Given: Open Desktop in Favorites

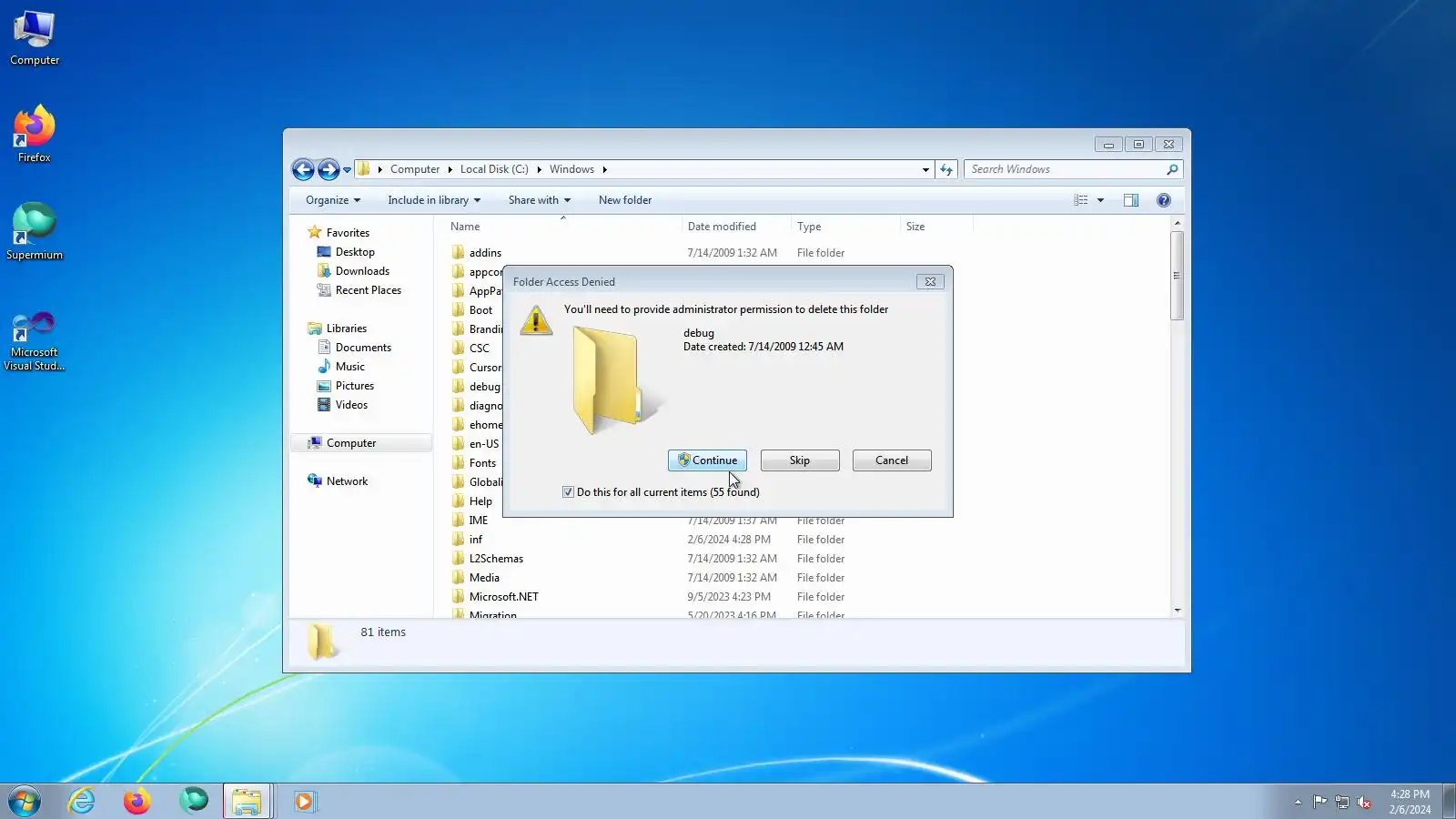Looking at the screenshot, I should (x=355, y=252).
